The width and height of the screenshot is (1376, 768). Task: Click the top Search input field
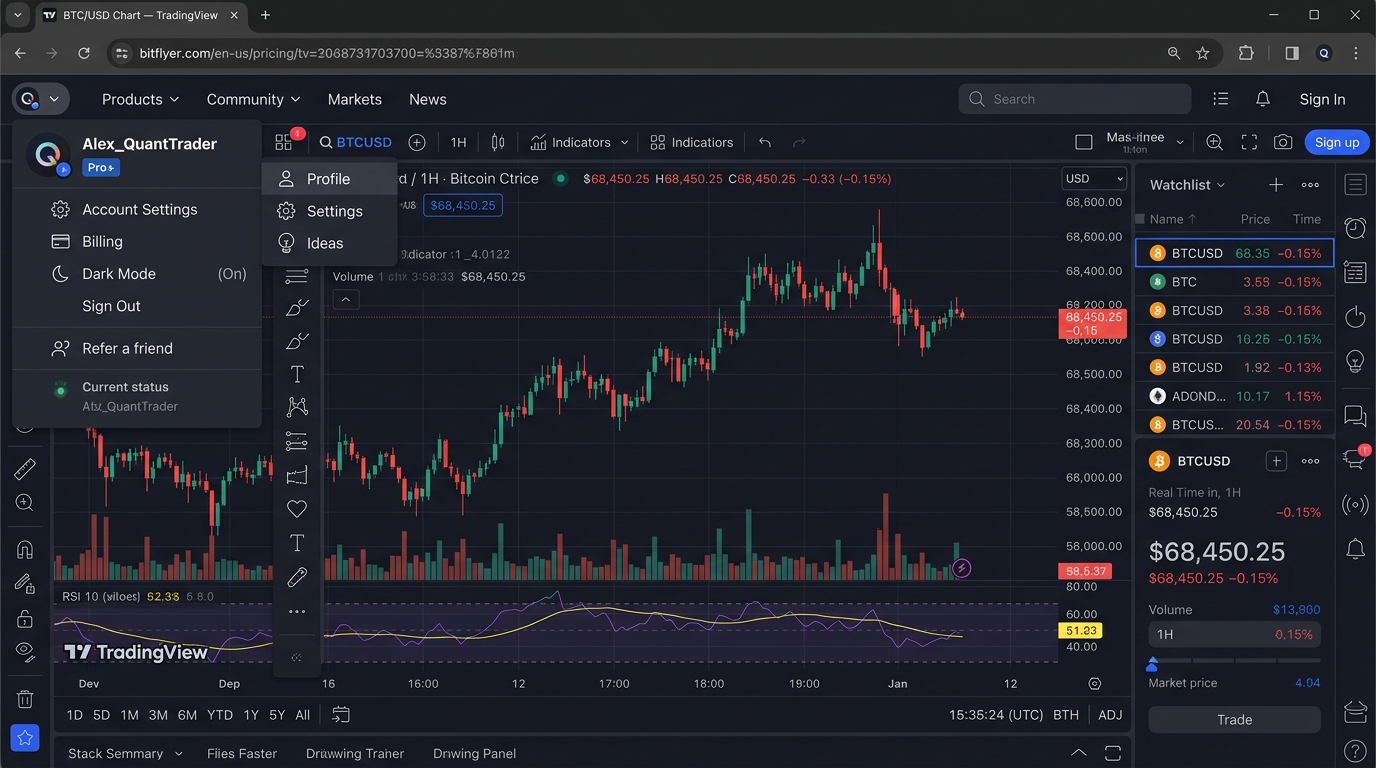1075,99
